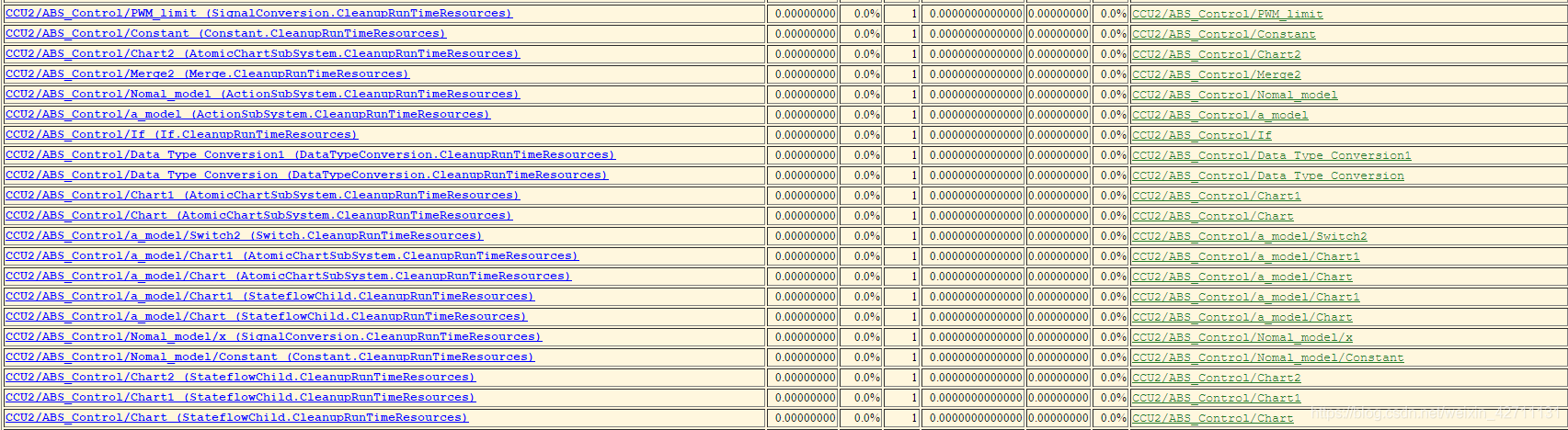Open ABS_Control/Chart1 AtomicChartSubSystem.CleanupRunTimeResources link
This screenshot has width=1568, height=430.
tap(263, 196)
